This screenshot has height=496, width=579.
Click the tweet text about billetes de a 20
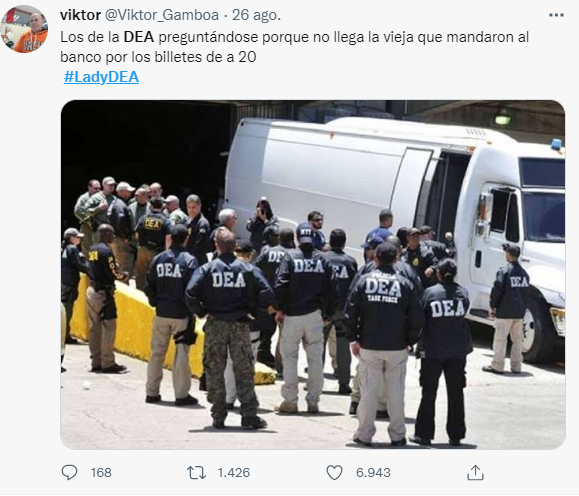[158, 57]
